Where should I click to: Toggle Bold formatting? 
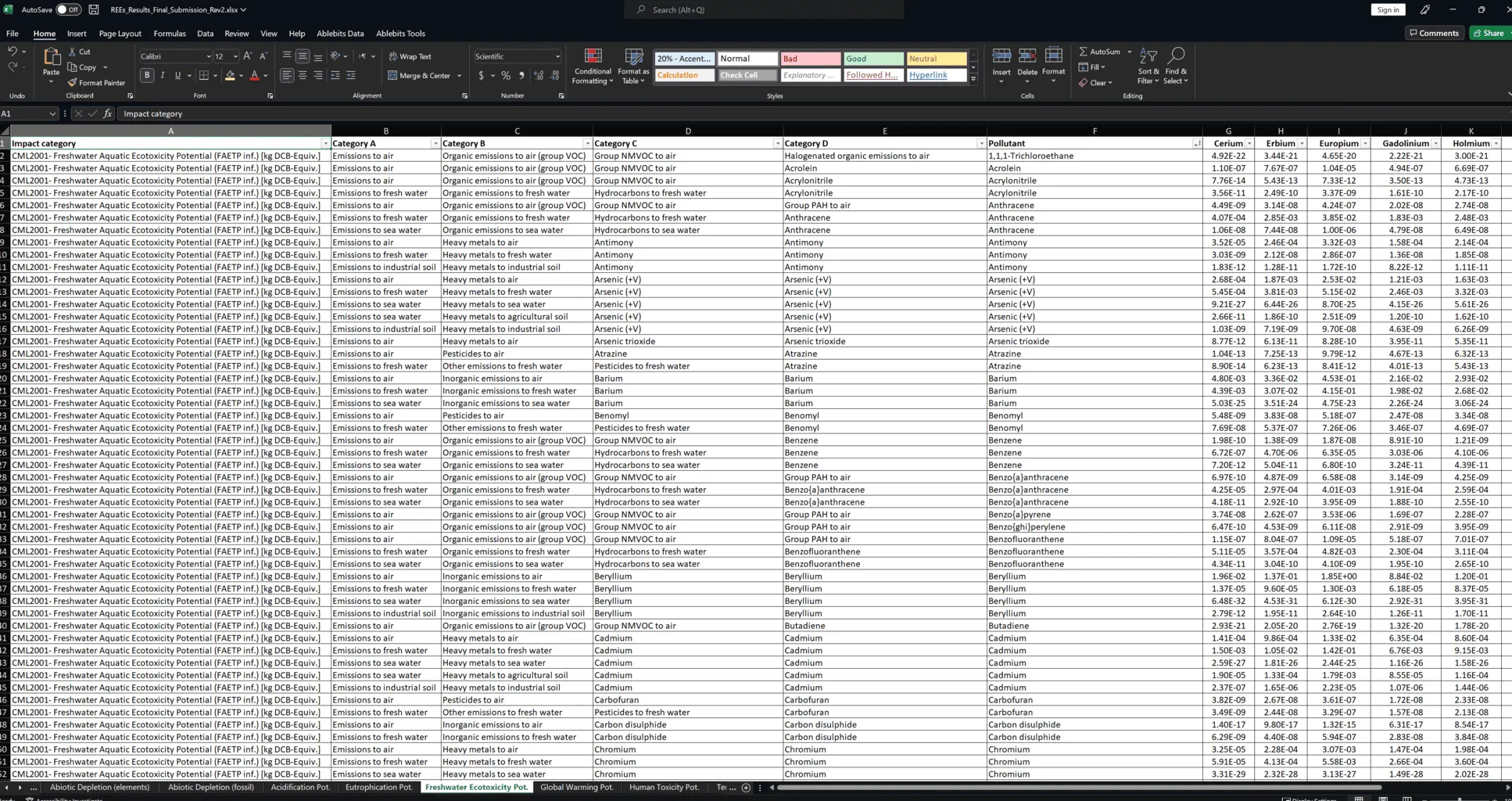tap(147, 76)
